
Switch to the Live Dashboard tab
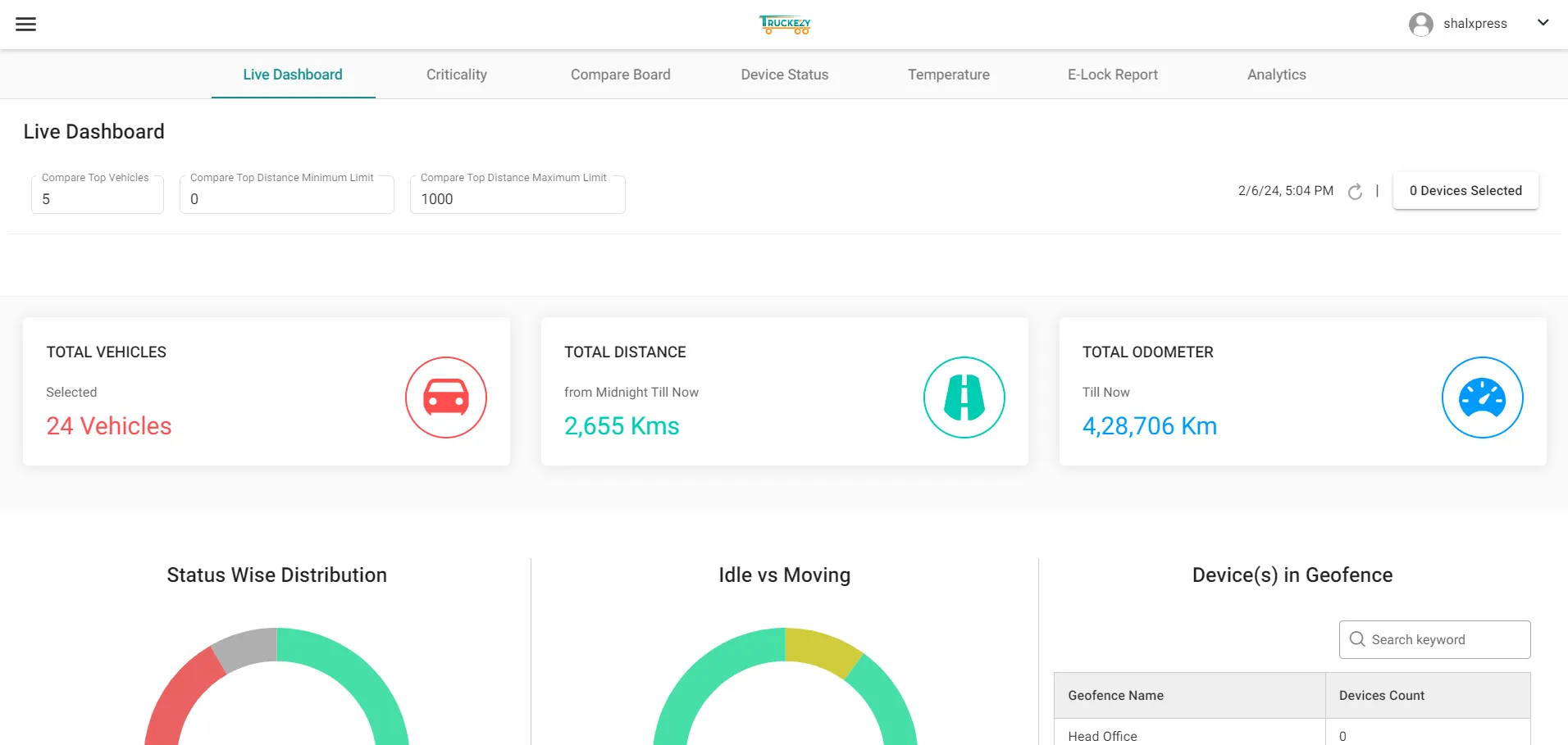pos(293,75)
